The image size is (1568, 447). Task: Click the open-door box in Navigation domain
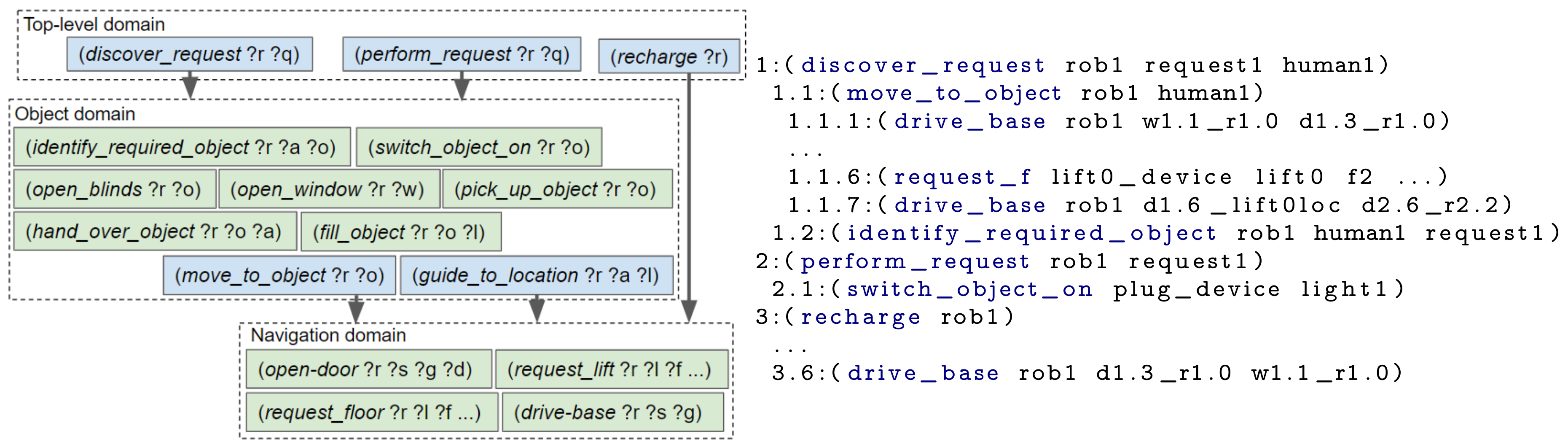(368, 369)
